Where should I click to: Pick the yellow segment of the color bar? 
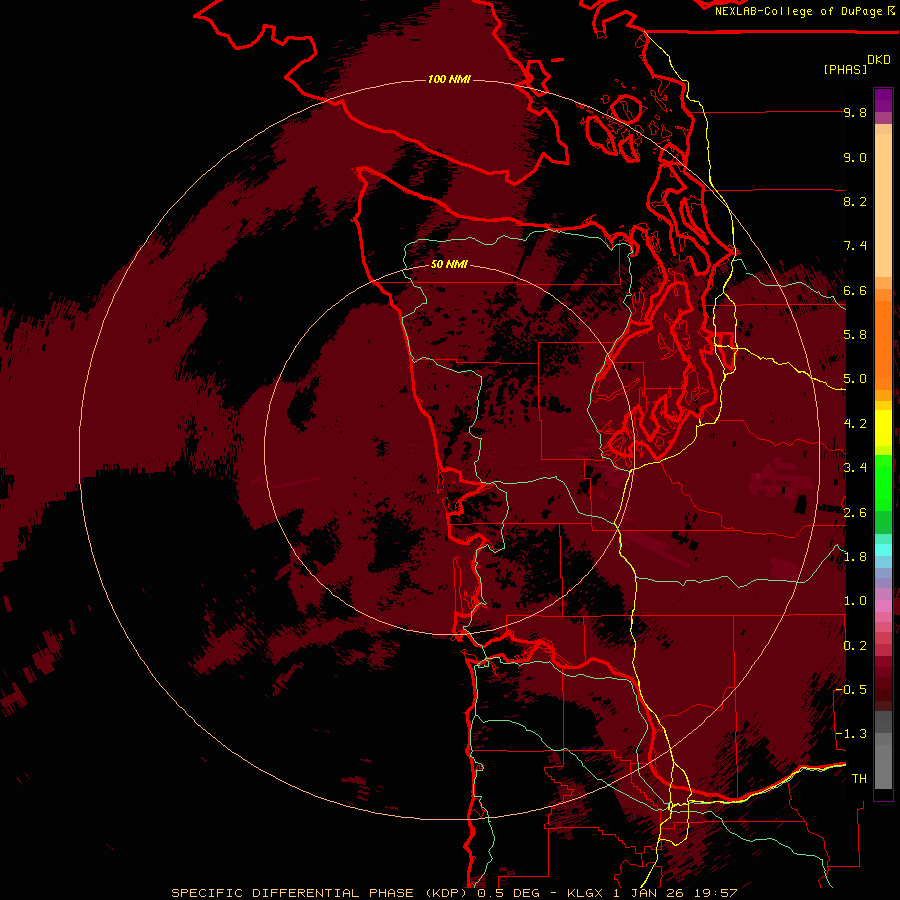(x=883, y=428)
